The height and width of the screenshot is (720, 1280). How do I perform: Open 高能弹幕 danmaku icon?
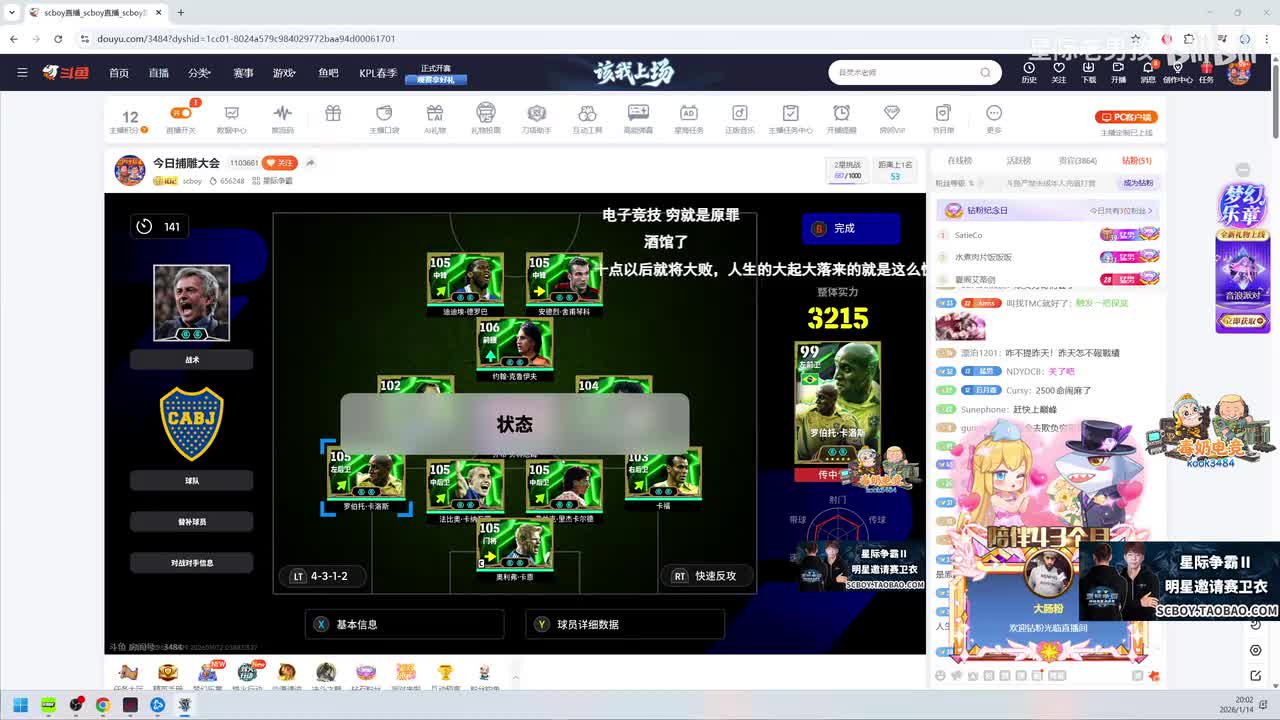click(x=638, y=119)
